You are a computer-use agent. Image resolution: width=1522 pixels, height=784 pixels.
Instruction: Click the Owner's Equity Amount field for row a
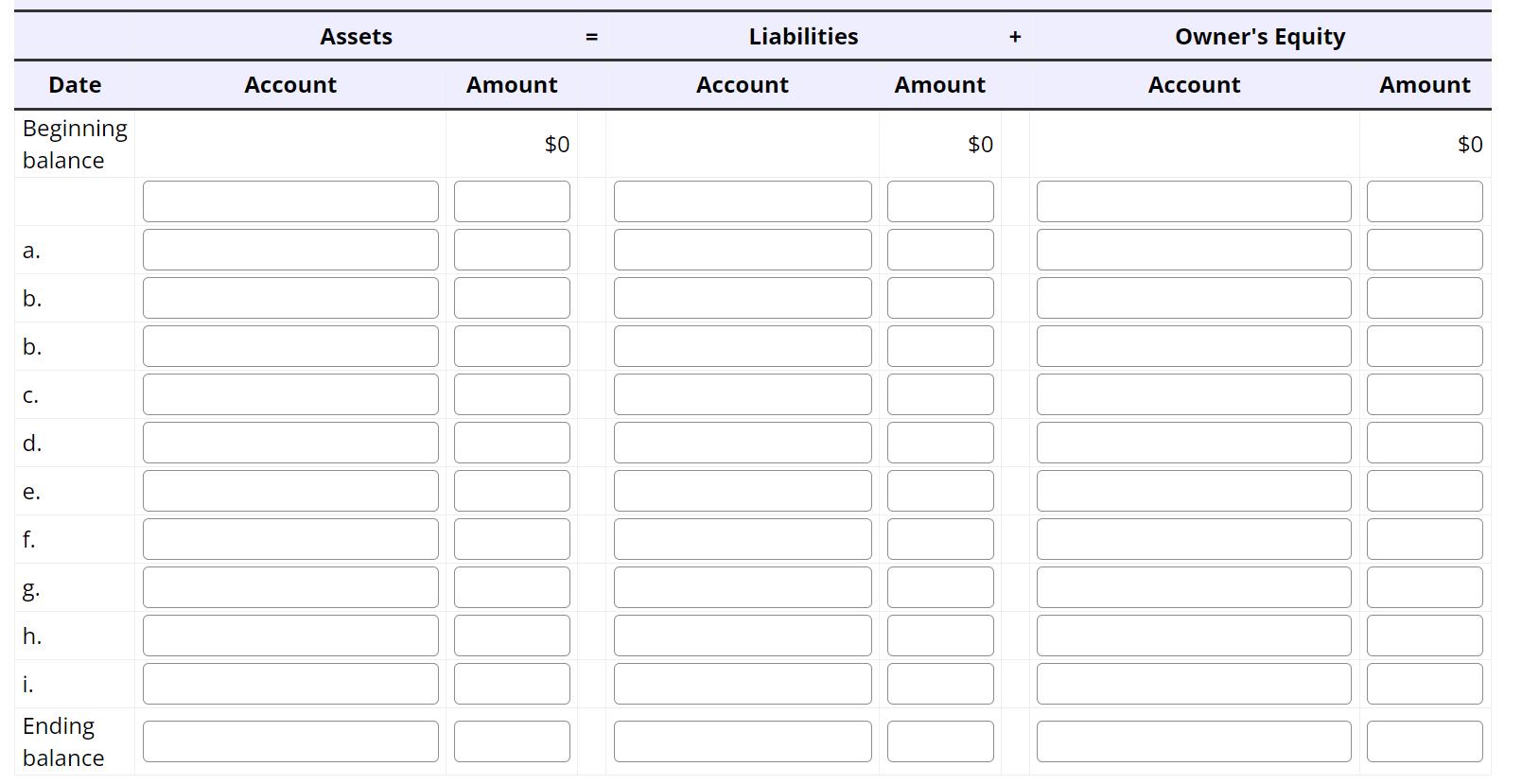[x=1425, y=249]
